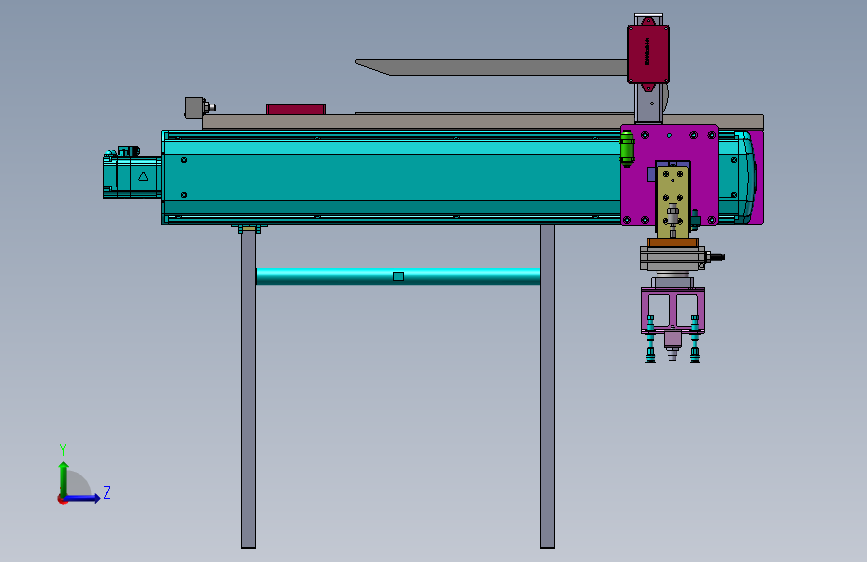The image size is (867, 562).
Task: Pick the servo motor with triangle mark
Action: [132, 173]
